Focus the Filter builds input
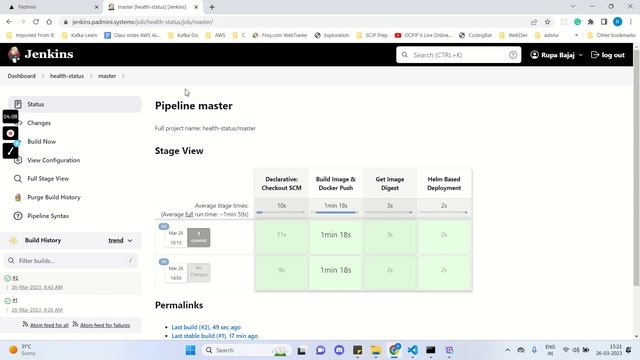The height and width of the screenshot is (360, 640). pos(71,260)
